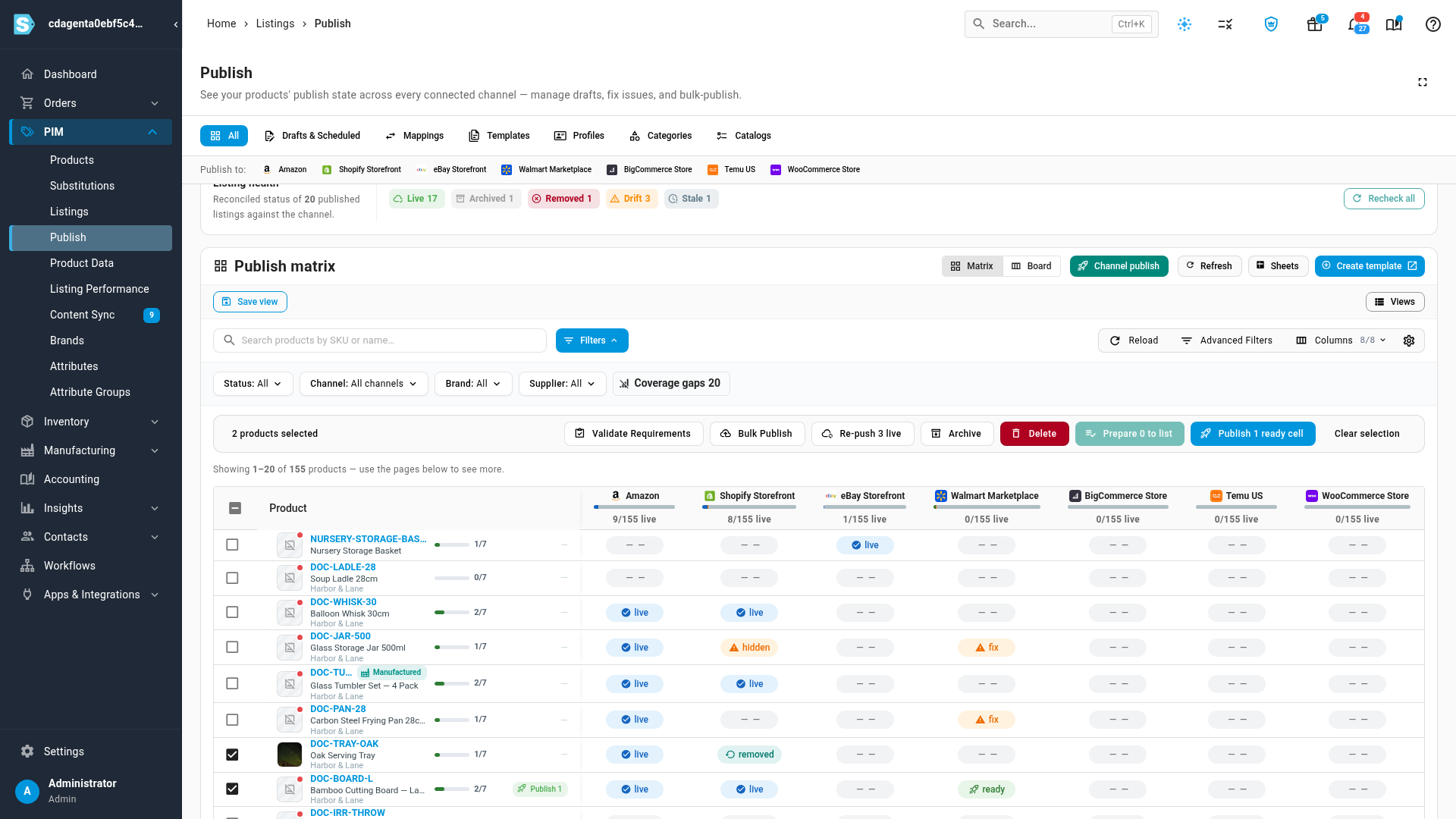
Task: Open the Status: All dropdown
Action: coord(253,384)
